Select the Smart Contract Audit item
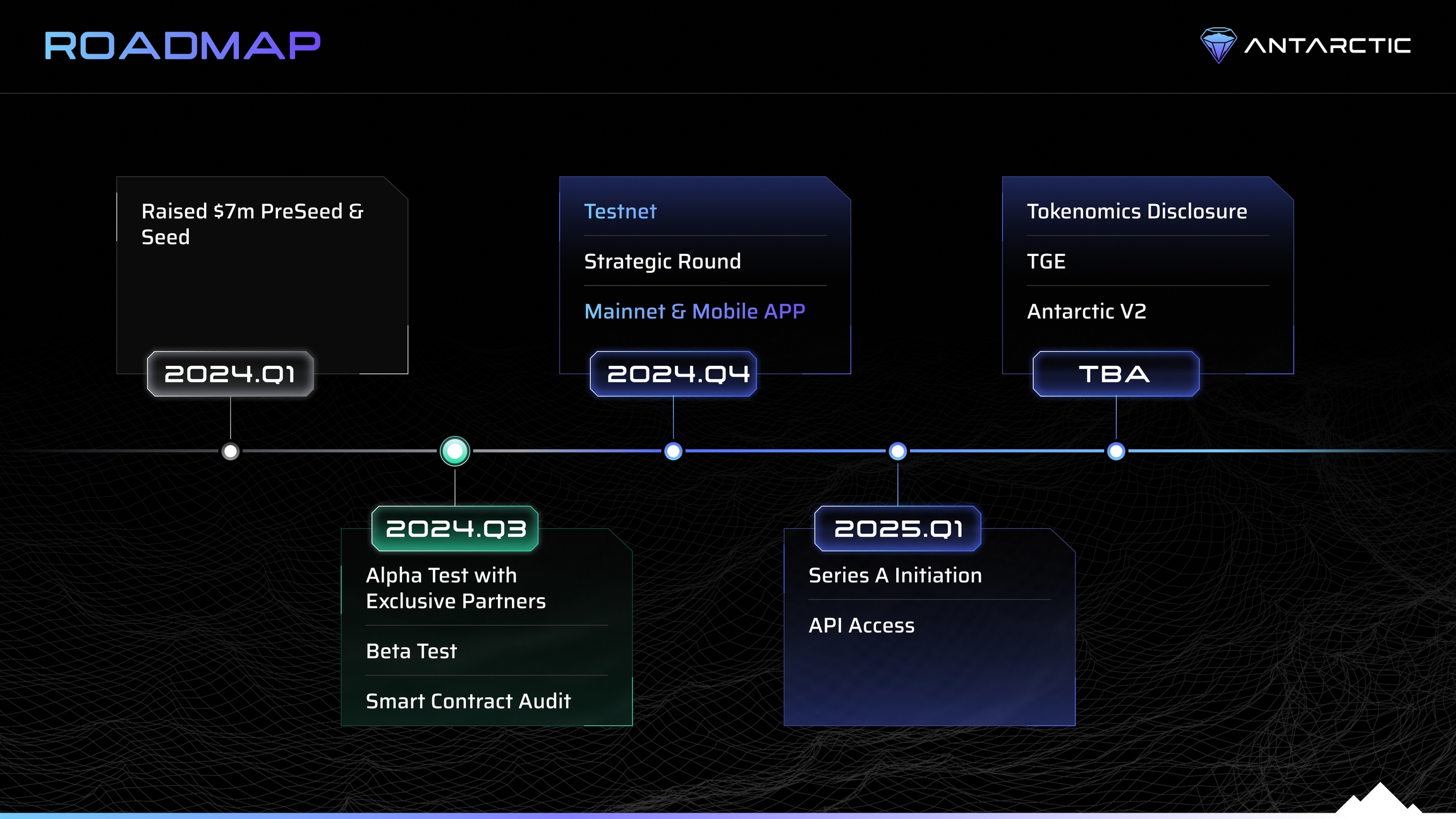The height and width of the screenshot is (819, 1456). tap(468, 701)
